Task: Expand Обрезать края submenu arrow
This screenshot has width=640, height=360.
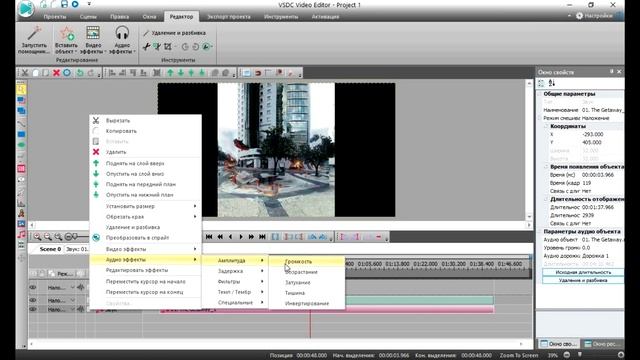Action: pyautogui.click(x=195, y=217)
